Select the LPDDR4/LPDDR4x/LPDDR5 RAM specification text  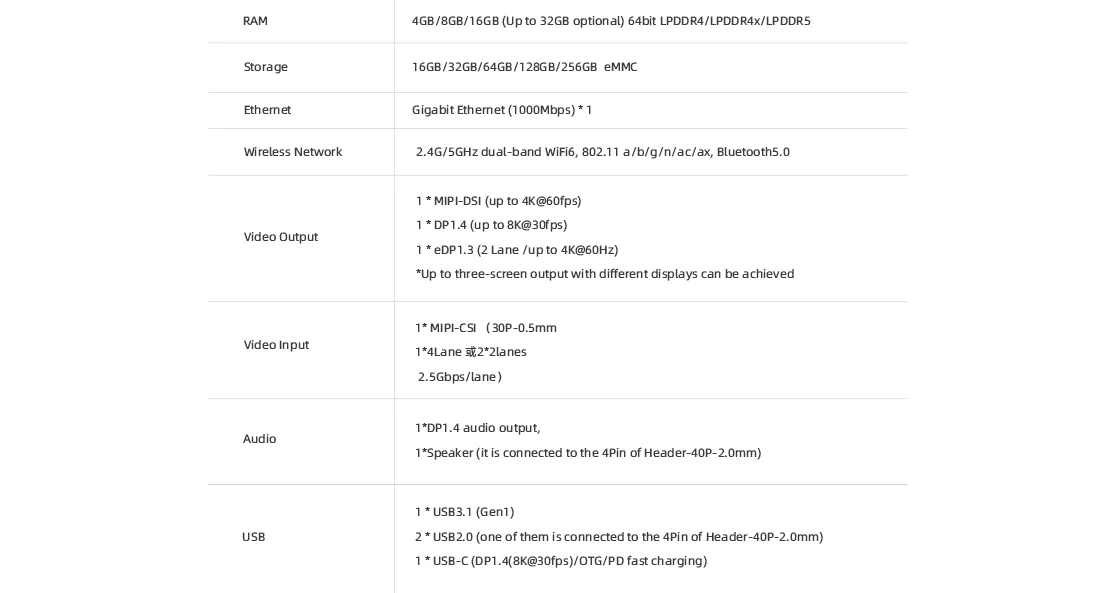(610, 21)
